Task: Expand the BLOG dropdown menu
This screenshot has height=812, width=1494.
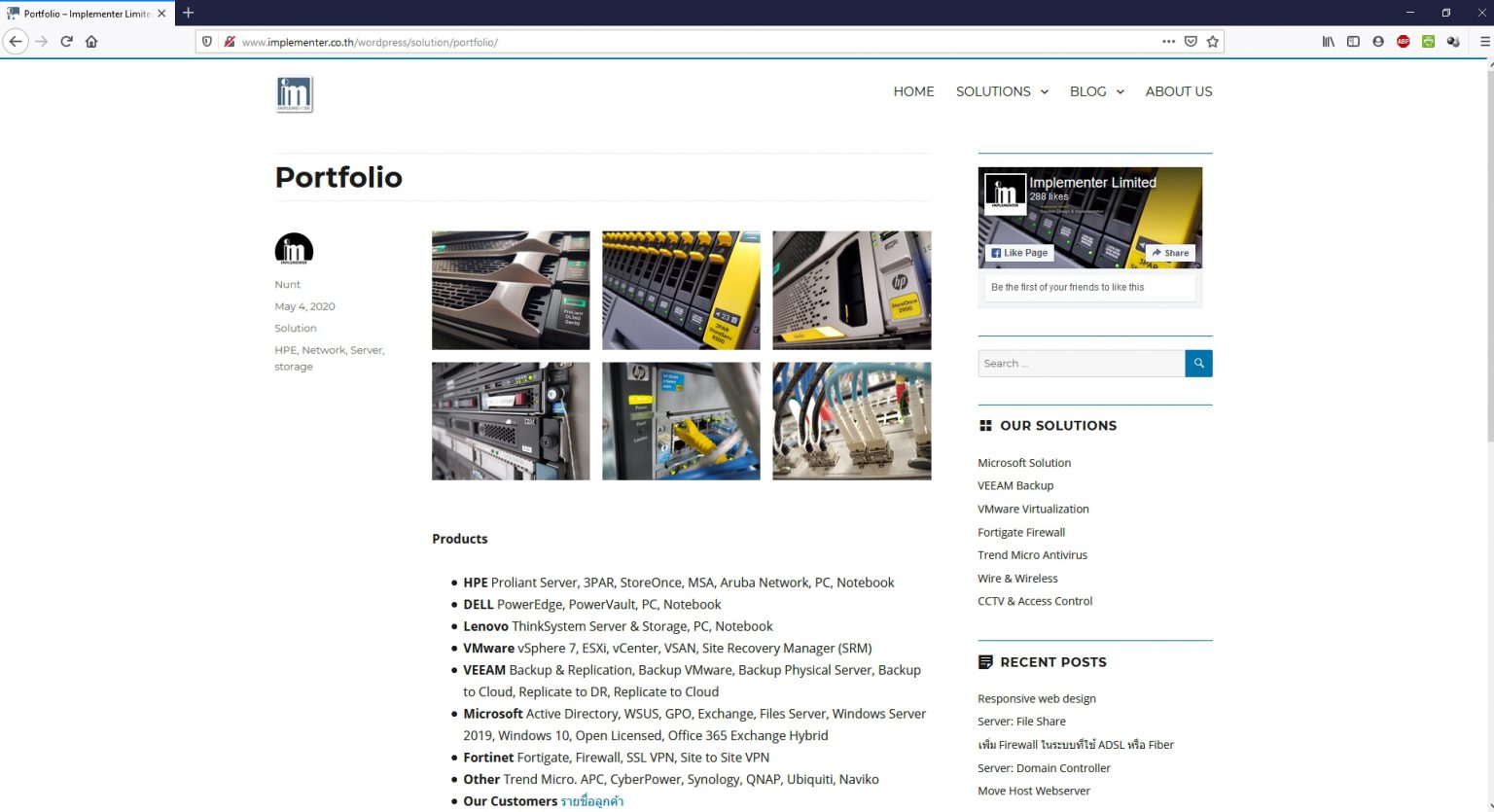Action: coord(1095,91)
